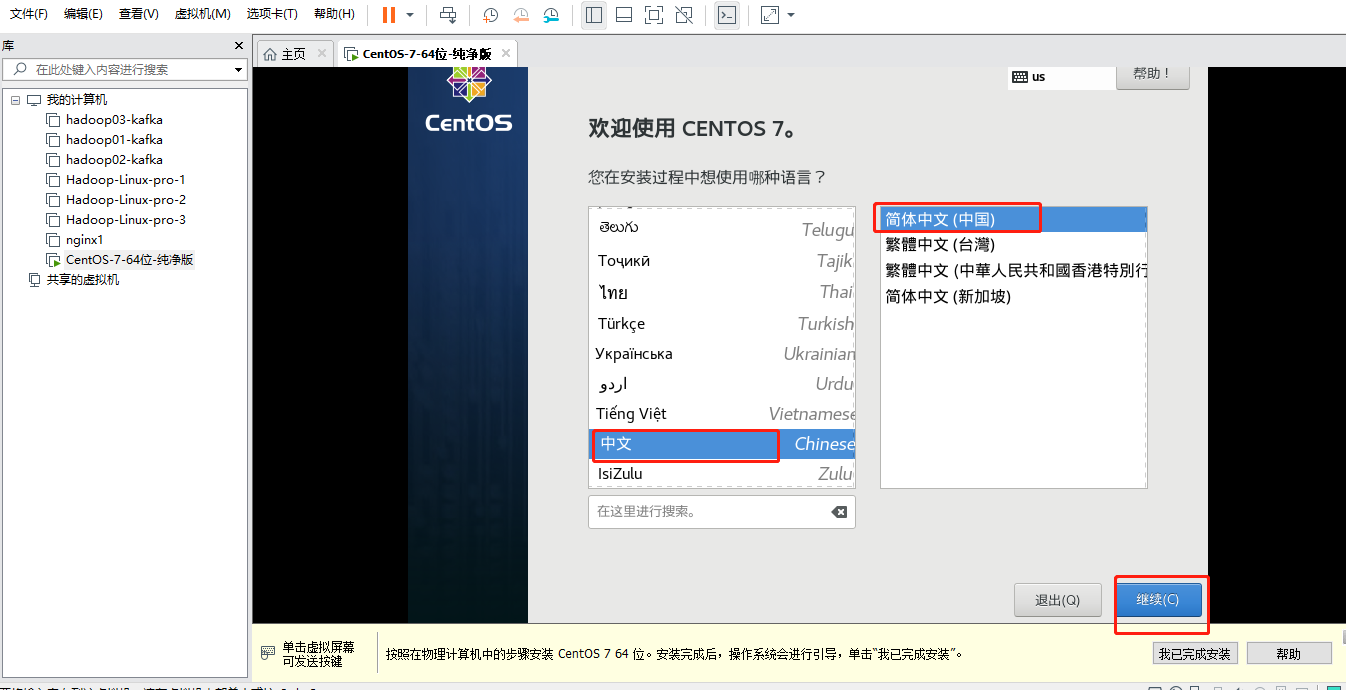The height and width of the screenshot is (690, 1346).
Task: Open snapshot manager wrench-clock icon
Action: [552, 15]
